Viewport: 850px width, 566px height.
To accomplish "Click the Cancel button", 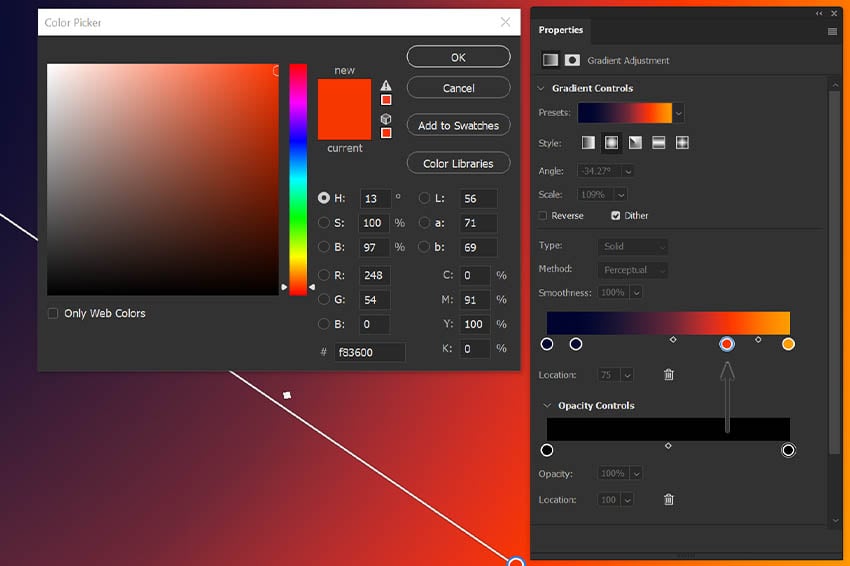I will click(458, 88).
